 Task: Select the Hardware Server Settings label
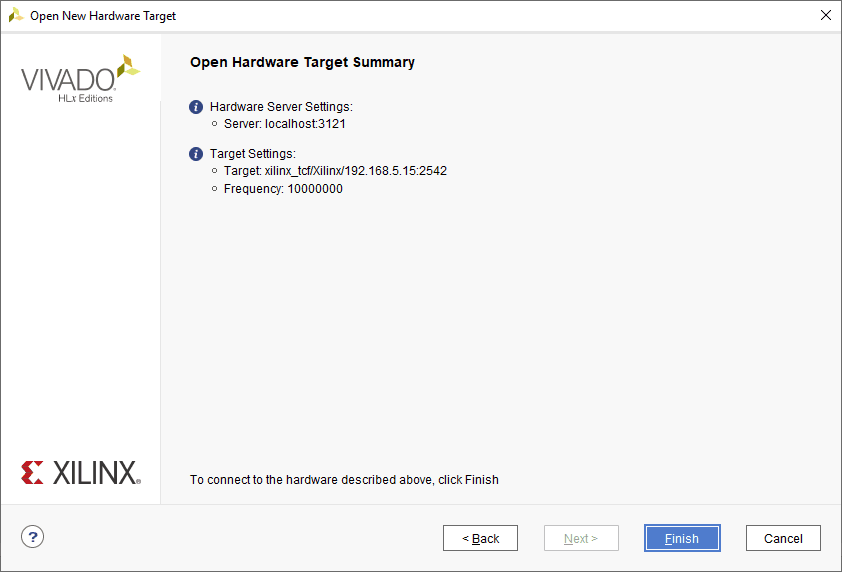(281, 107)
